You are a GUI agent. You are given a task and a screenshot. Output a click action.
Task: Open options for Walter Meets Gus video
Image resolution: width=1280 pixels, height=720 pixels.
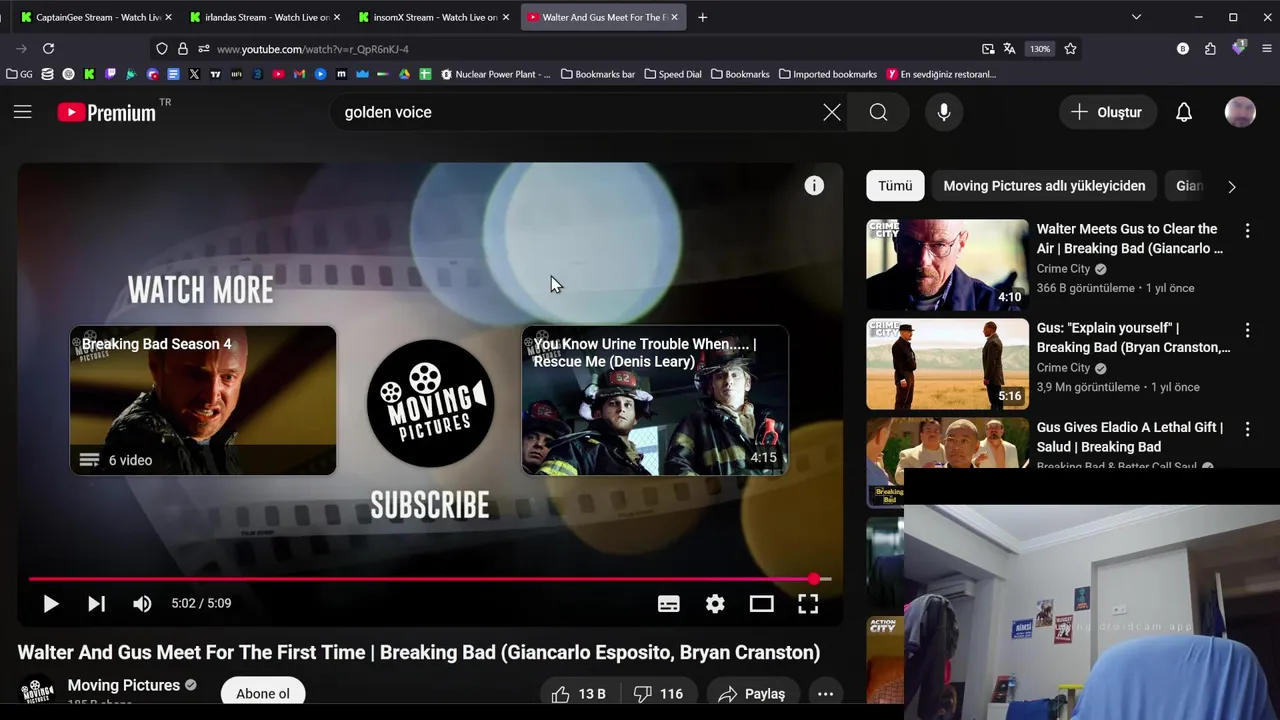[1247, 231]
